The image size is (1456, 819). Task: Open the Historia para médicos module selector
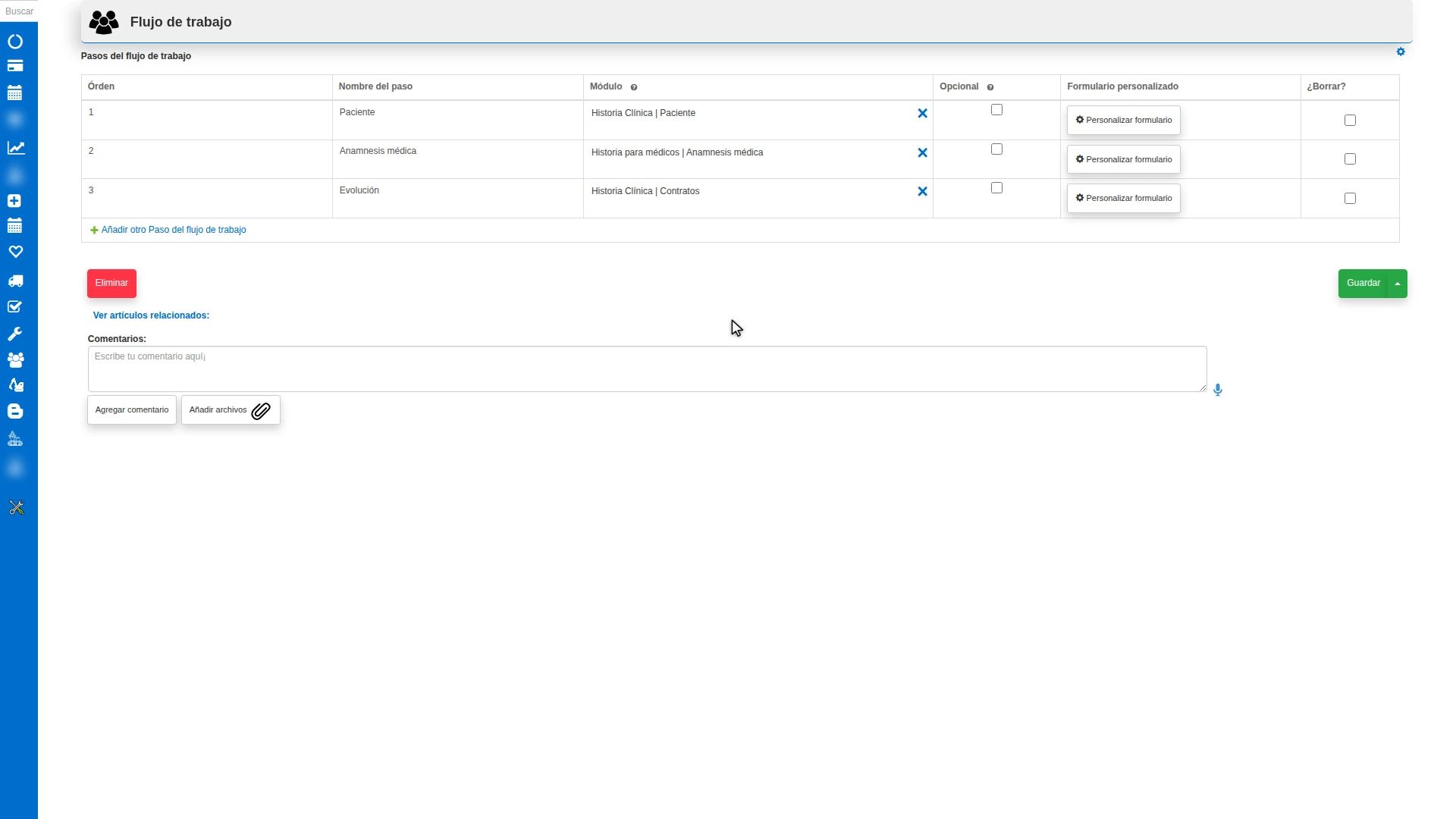(x=751, y=152)
